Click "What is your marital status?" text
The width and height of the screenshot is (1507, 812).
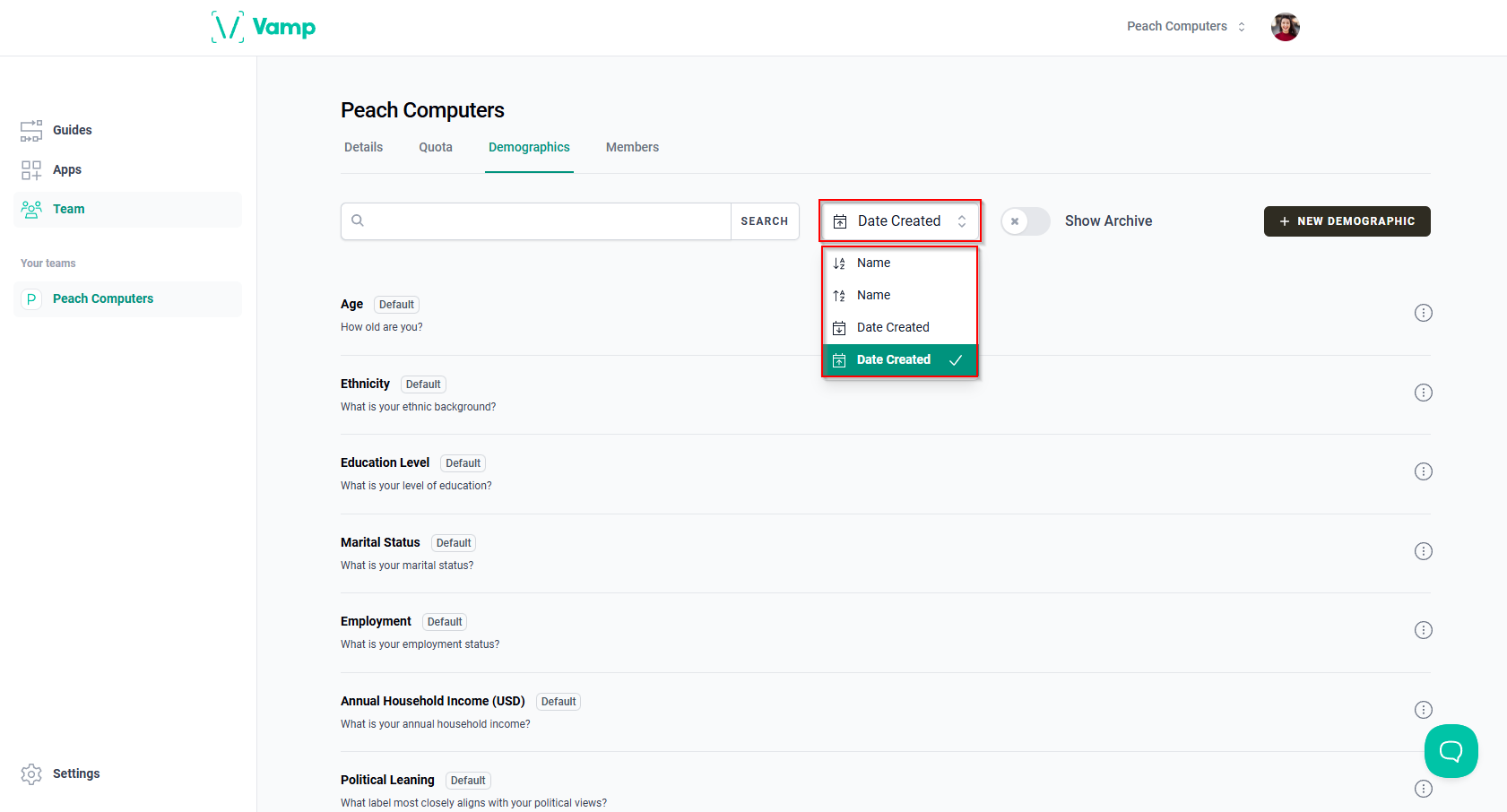pos(407,566)
